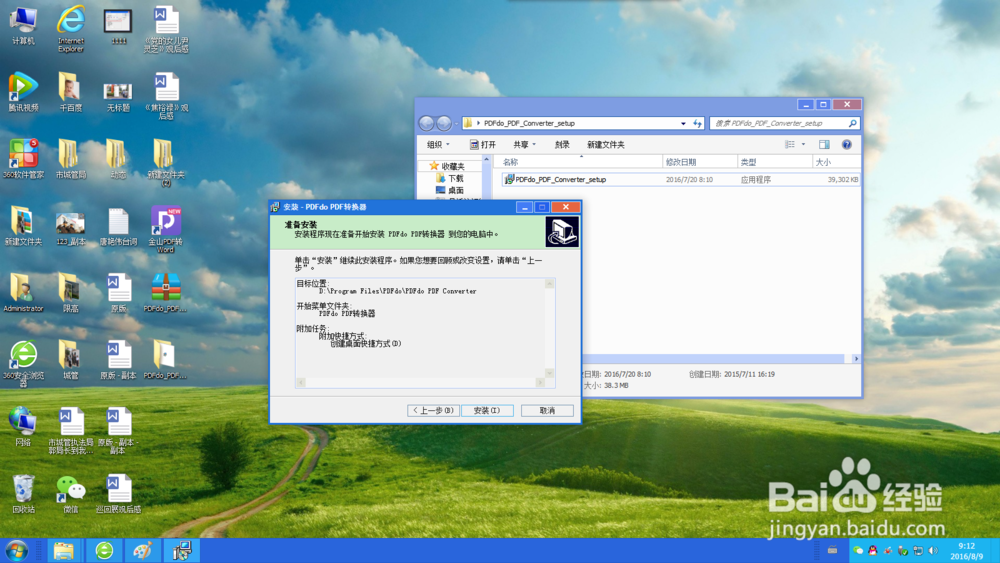Expand the address bar history dropdown arrow

pyautogui.click(x=683, y=123)
